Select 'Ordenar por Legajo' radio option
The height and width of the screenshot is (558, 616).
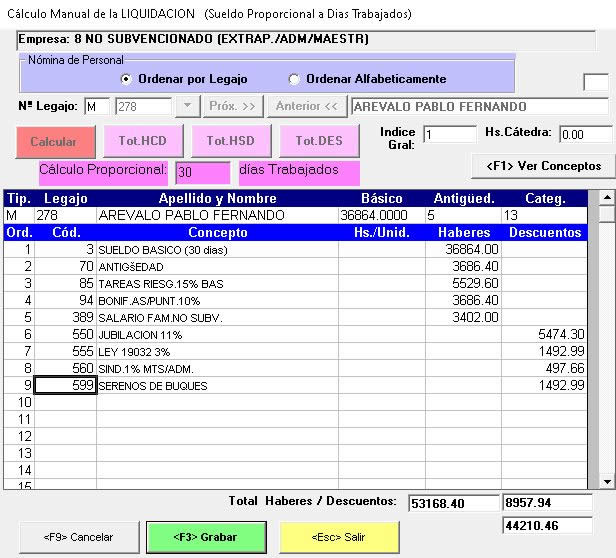click(x=126, y=79)
